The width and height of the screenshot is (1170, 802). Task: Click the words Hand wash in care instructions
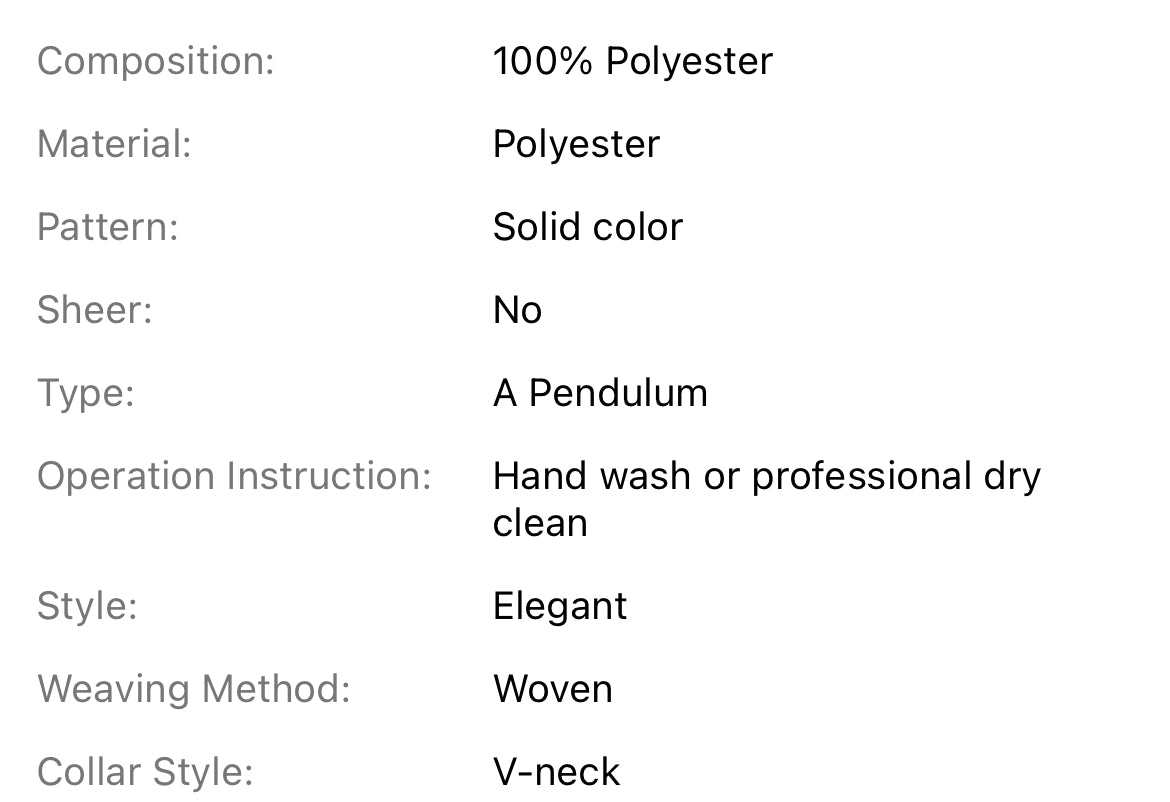(591, 476)
